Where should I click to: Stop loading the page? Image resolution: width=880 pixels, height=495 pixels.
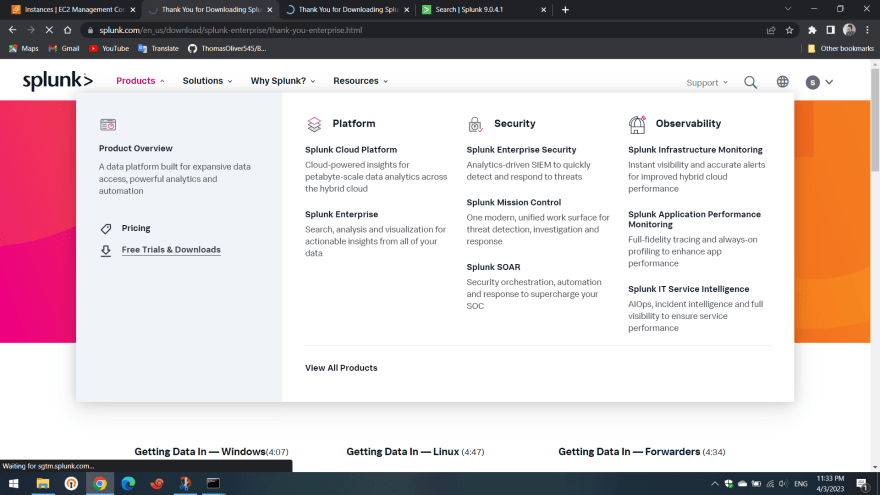pyautogui.click(x=49, y=30)
